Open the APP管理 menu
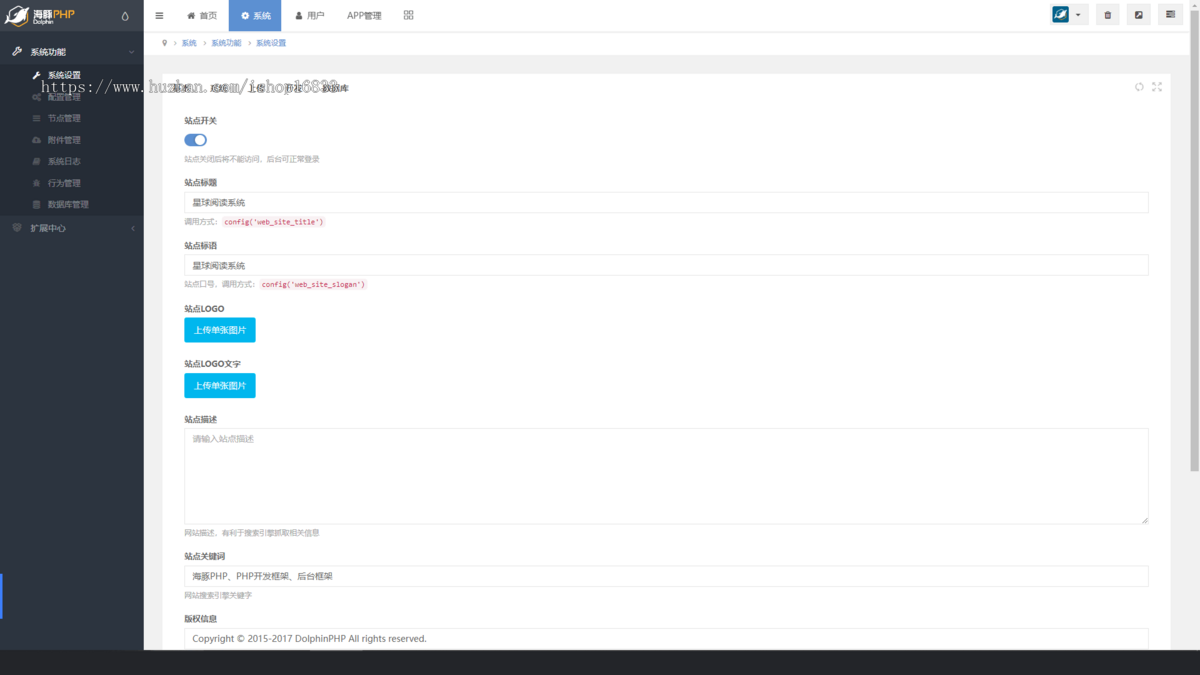Screen dimensions: 1200x675 click(364, 16)
